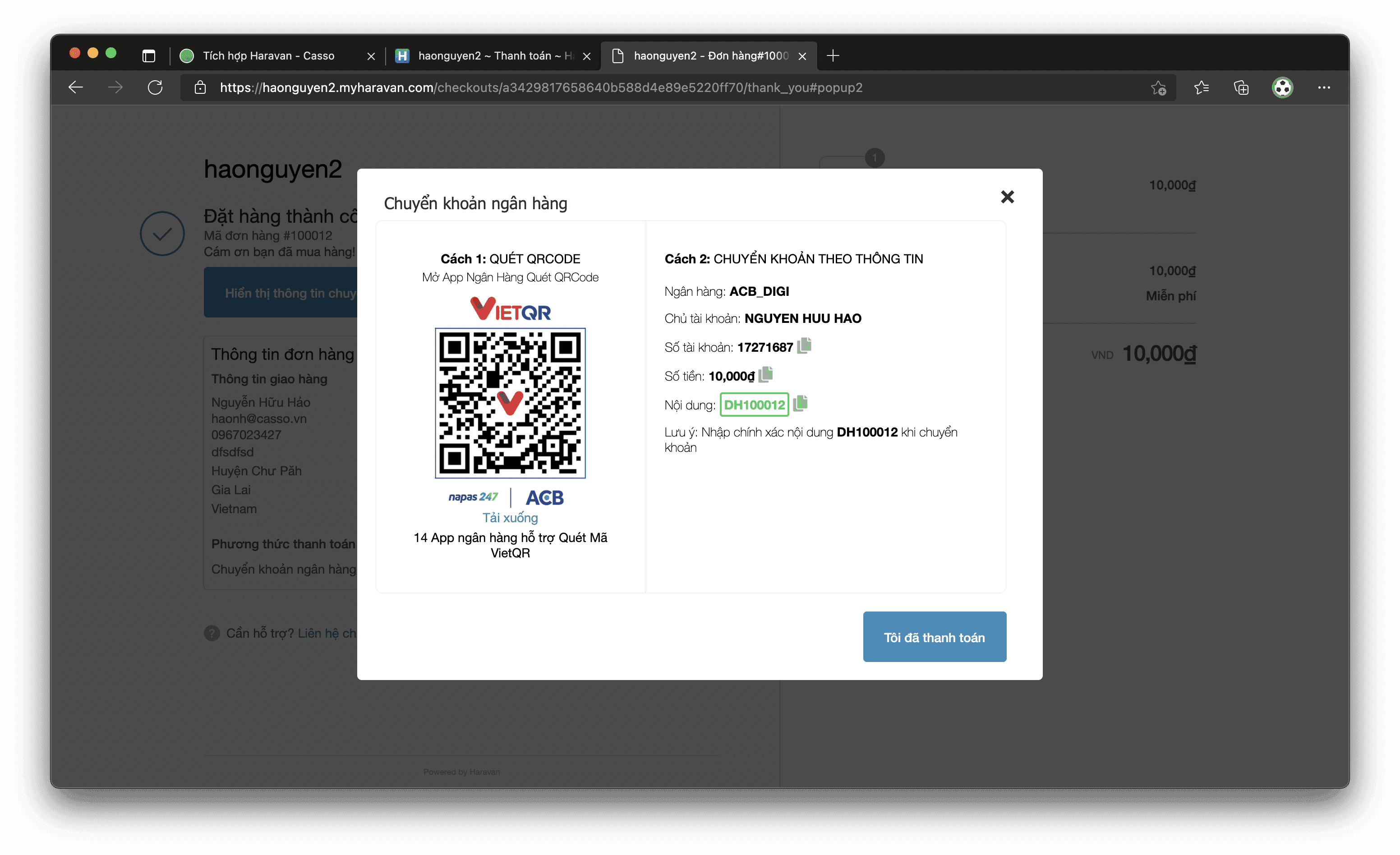Go back to previous page

(76, 87)
